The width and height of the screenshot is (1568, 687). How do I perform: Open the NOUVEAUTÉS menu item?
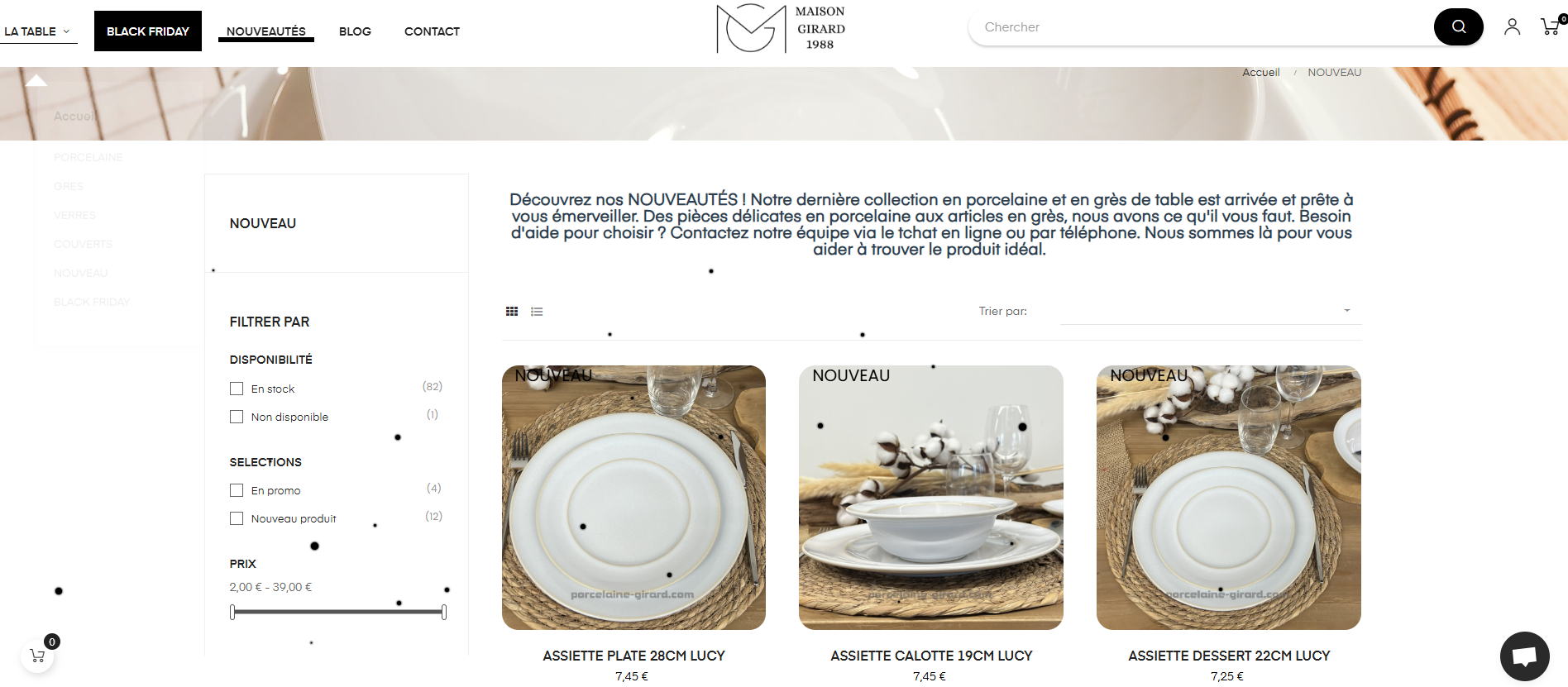[266, 31]
